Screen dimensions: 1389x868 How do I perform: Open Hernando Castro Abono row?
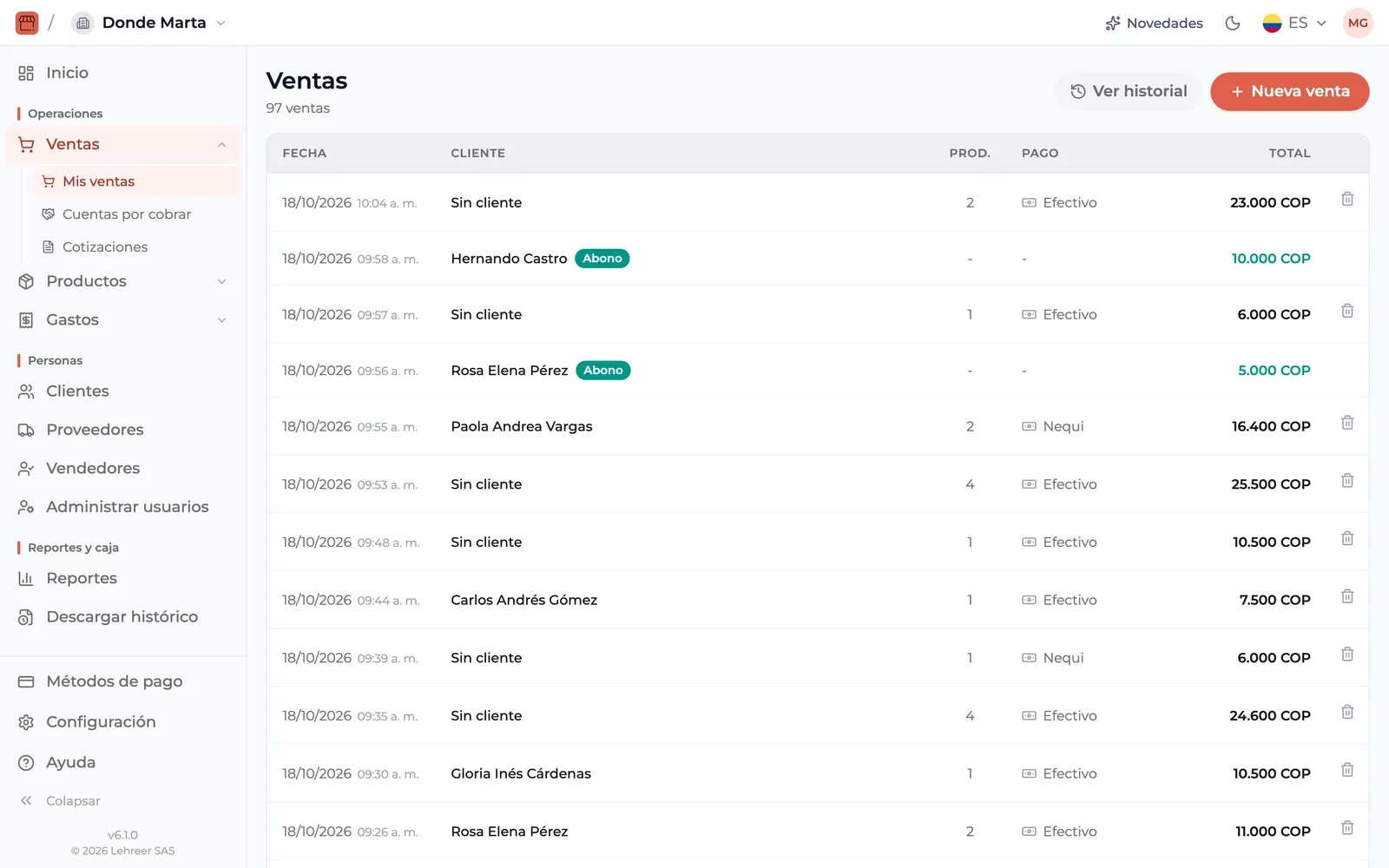click(818, 259)
